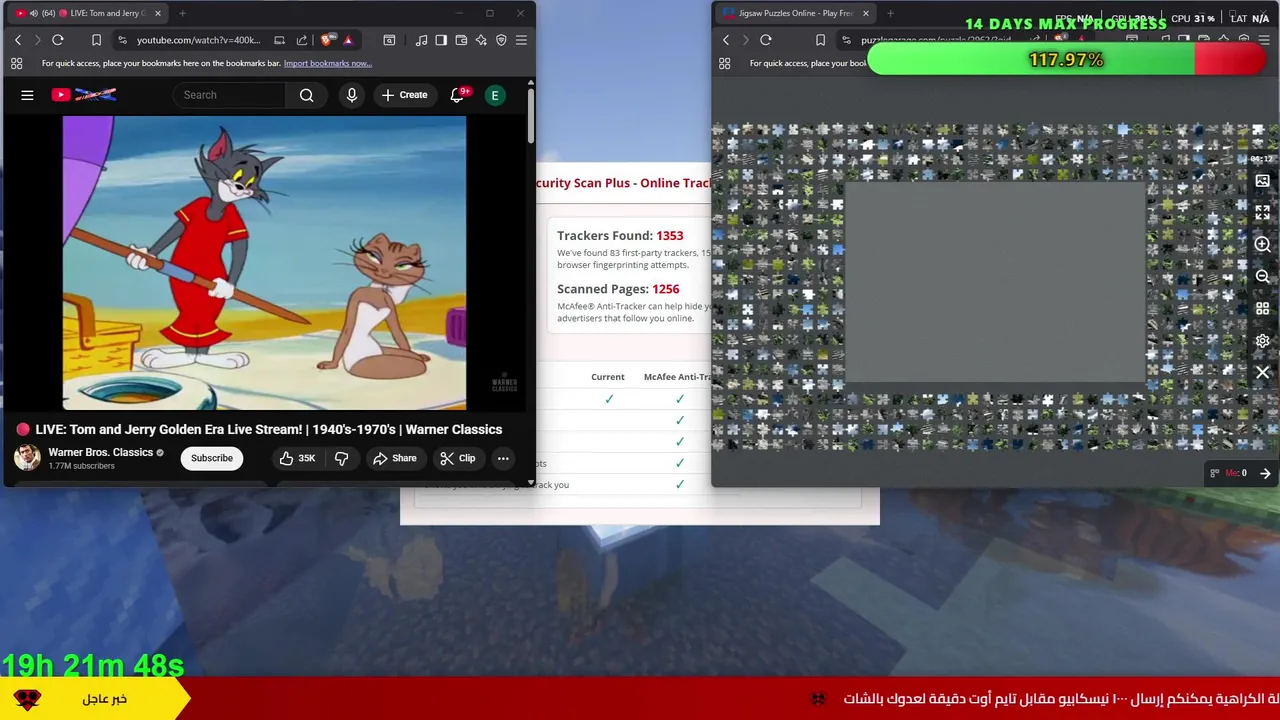Show the puzzle preview image icon

click(x=1263, y=181)
